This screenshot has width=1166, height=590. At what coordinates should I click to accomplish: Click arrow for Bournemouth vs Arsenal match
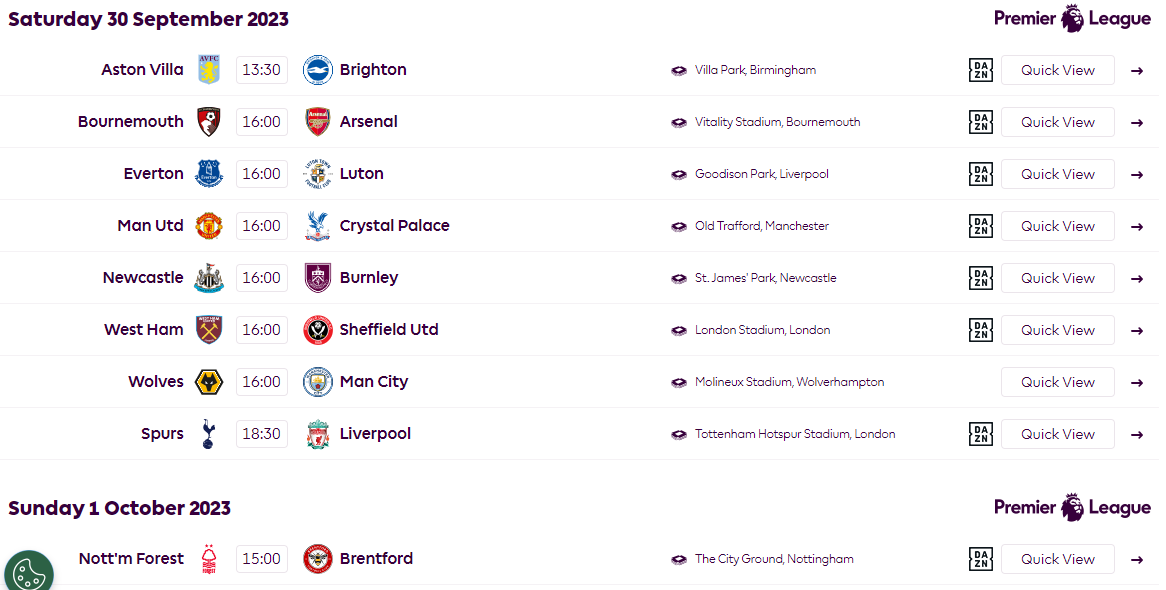pos(1137,123)
